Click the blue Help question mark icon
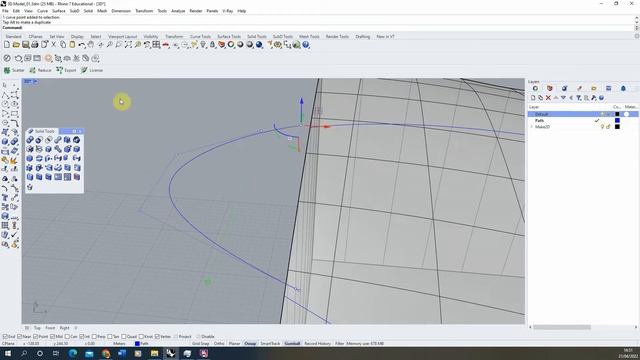Screen dimensions: 640x360 (x=306, y=45)
